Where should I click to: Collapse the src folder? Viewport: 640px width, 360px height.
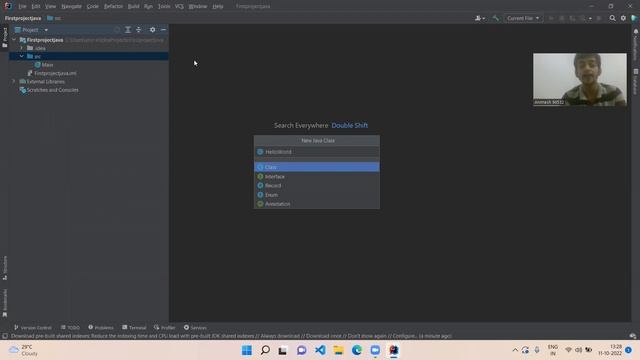click(22, 56)
